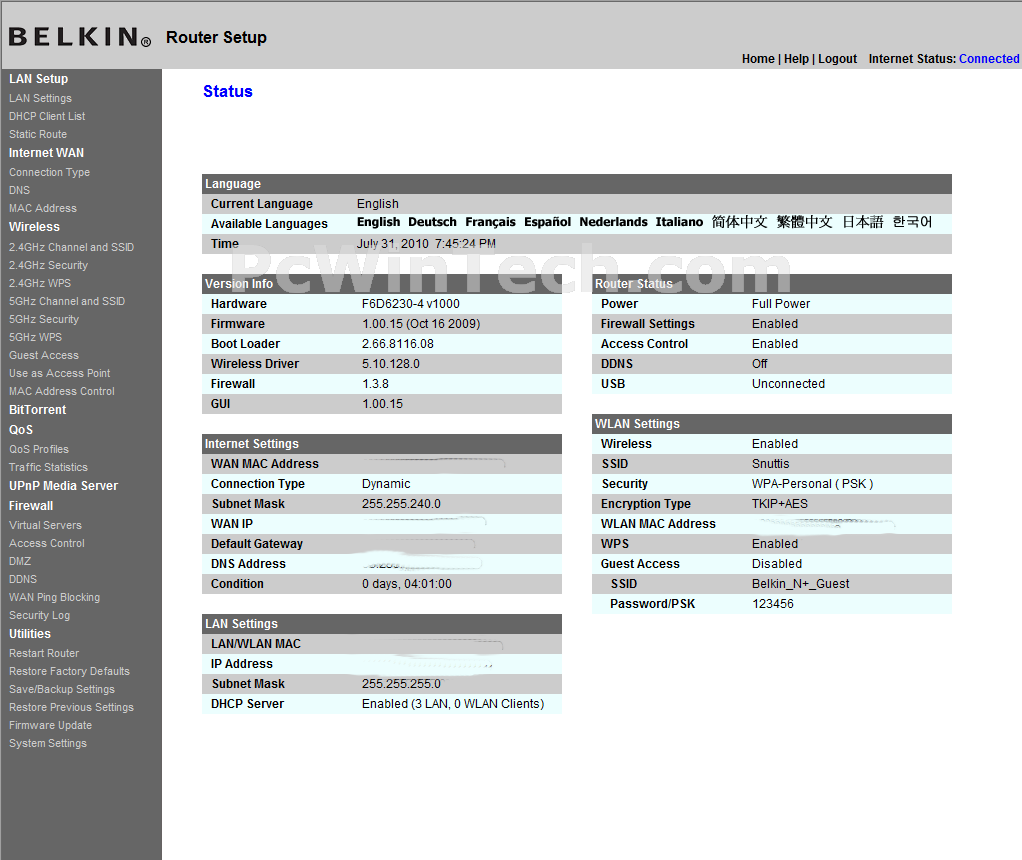Viewport: 1022px width, 860px height.
Task: Switch language to 한국어
Action: pos(912,222)
